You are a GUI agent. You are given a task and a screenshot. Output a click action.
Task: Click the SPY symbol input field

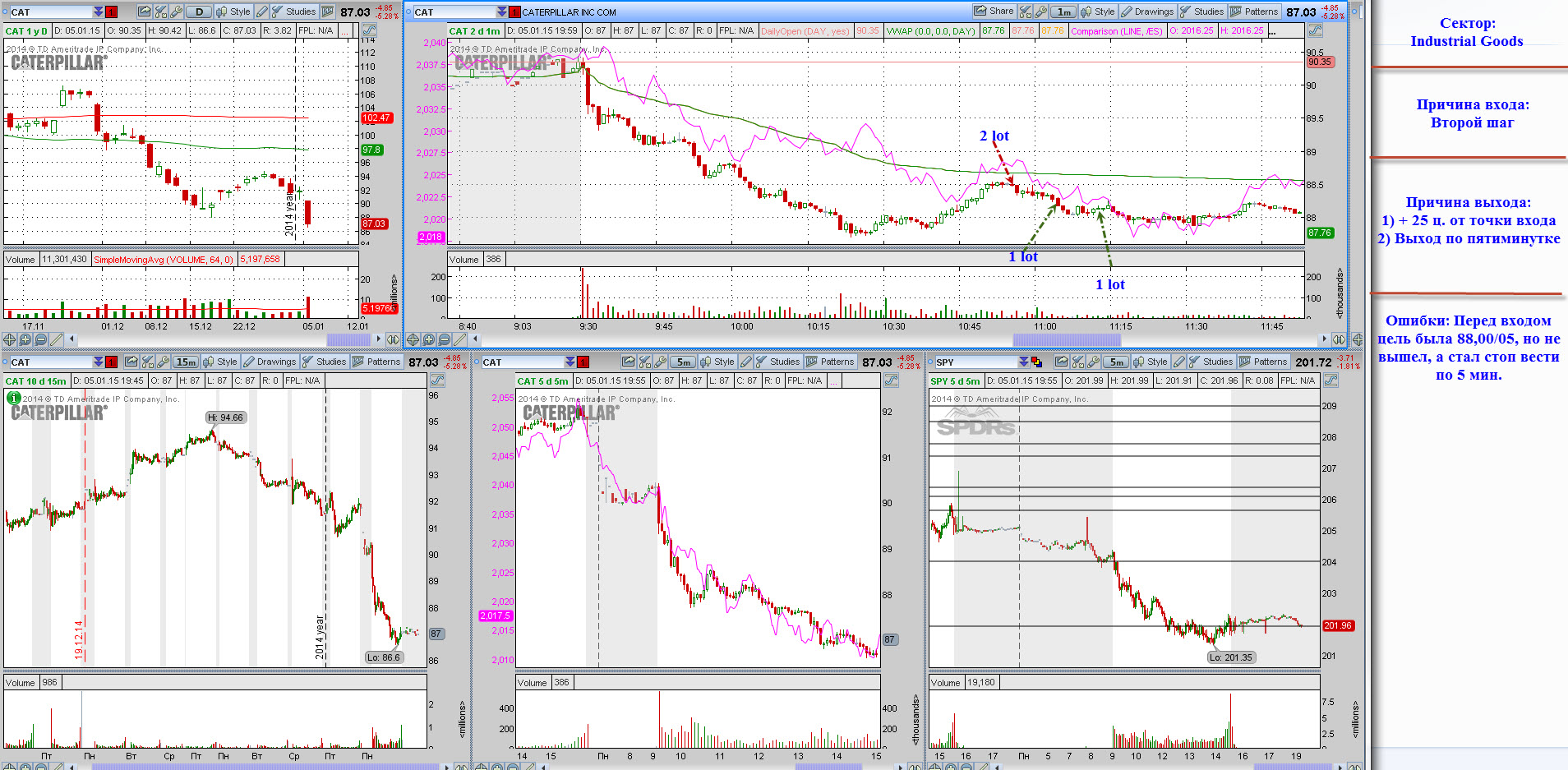(975, 362)
